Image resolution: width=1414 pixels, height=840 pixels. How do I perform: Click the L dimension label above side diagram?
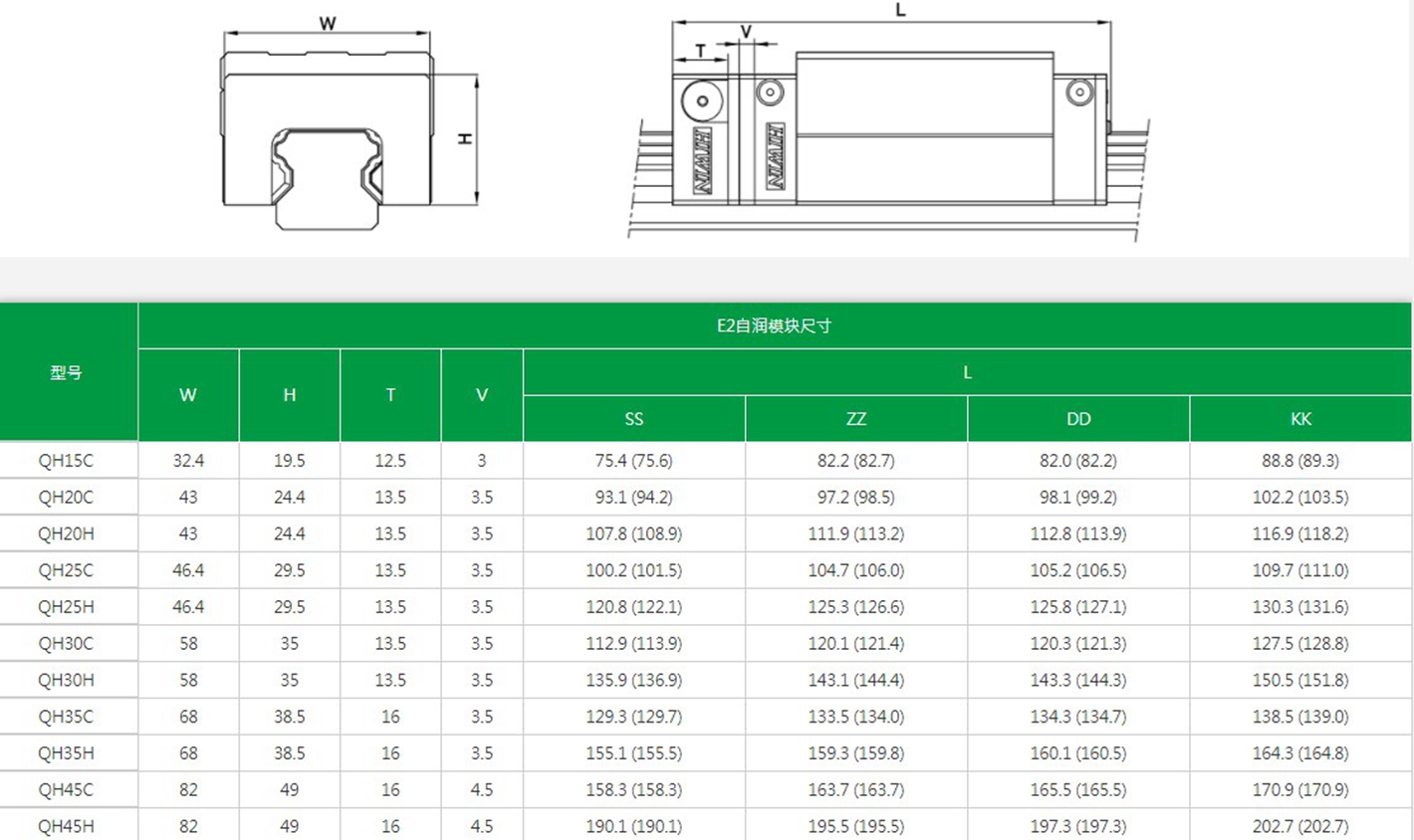pyautogui.click(x=900, y=11)
